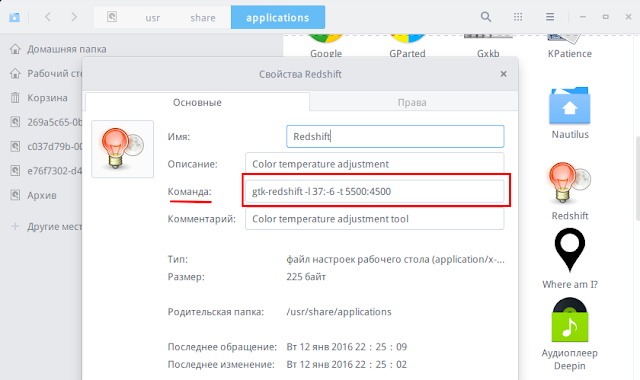
Task: Click the Команда input field
Action: point(374,191)
